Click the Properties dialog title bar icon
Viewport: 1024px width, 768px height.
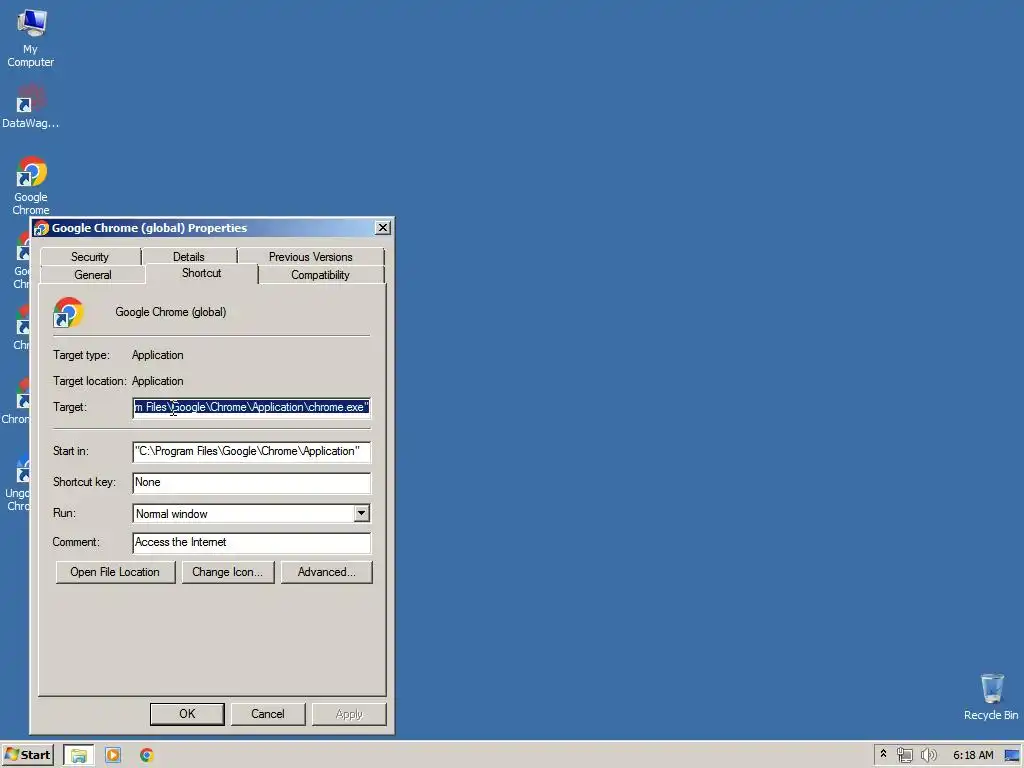(42, 228)
